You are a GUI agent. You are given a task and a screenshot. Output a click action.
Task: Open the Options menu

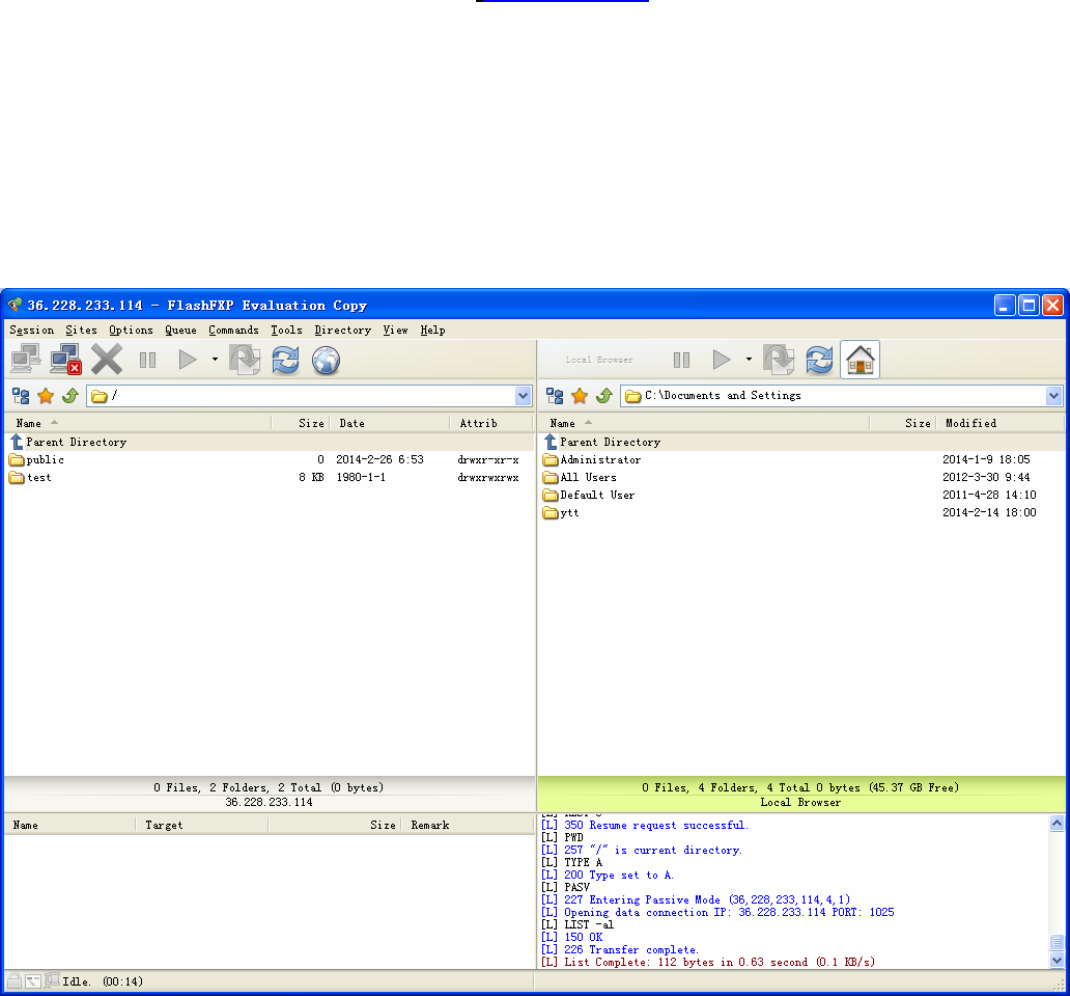(x=131, y=330)
